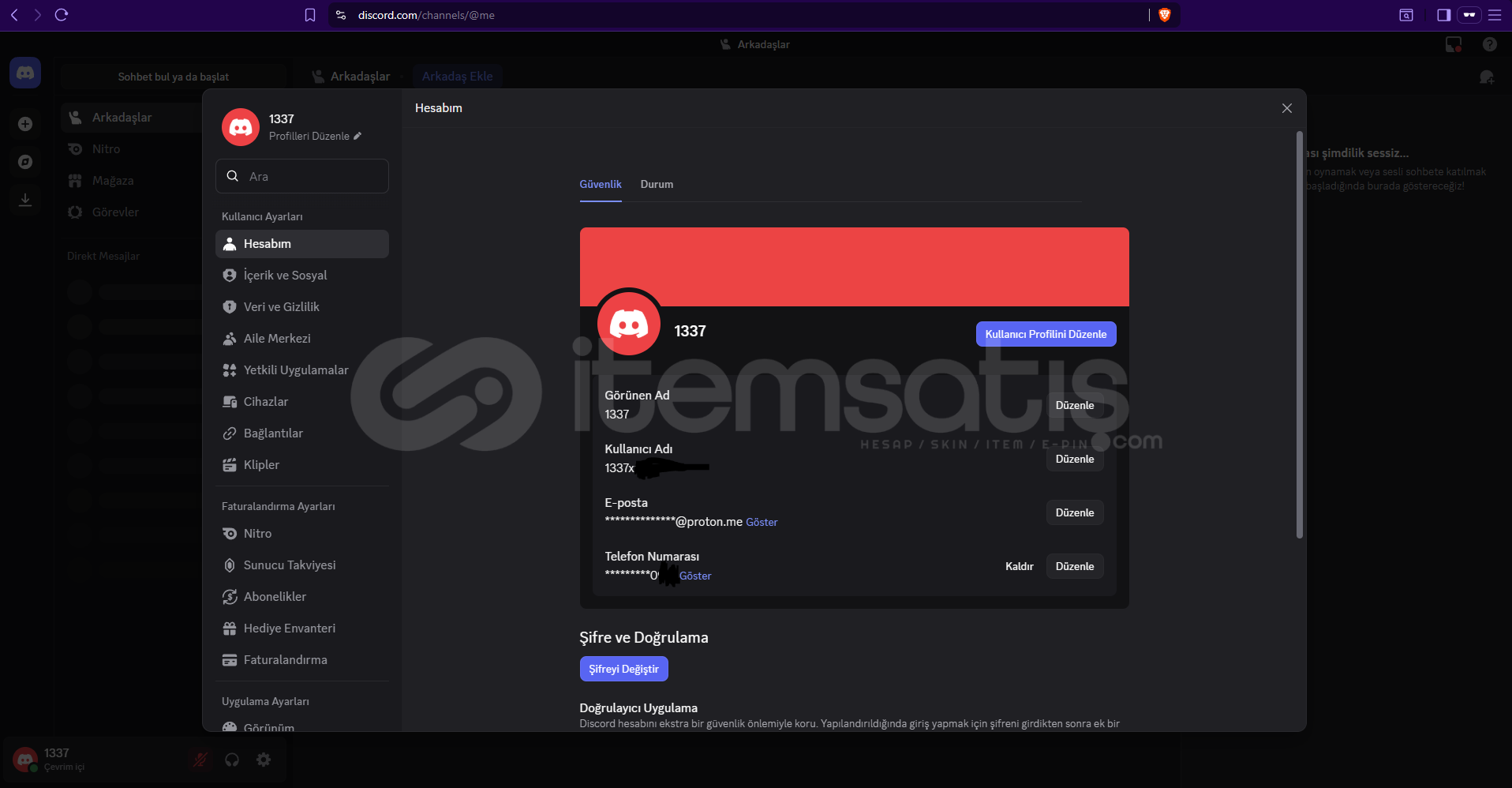Switch to the Durum tab
The height and width of the screenshot is (788, 1512).
pyautogui.click(x=657, y=185)
